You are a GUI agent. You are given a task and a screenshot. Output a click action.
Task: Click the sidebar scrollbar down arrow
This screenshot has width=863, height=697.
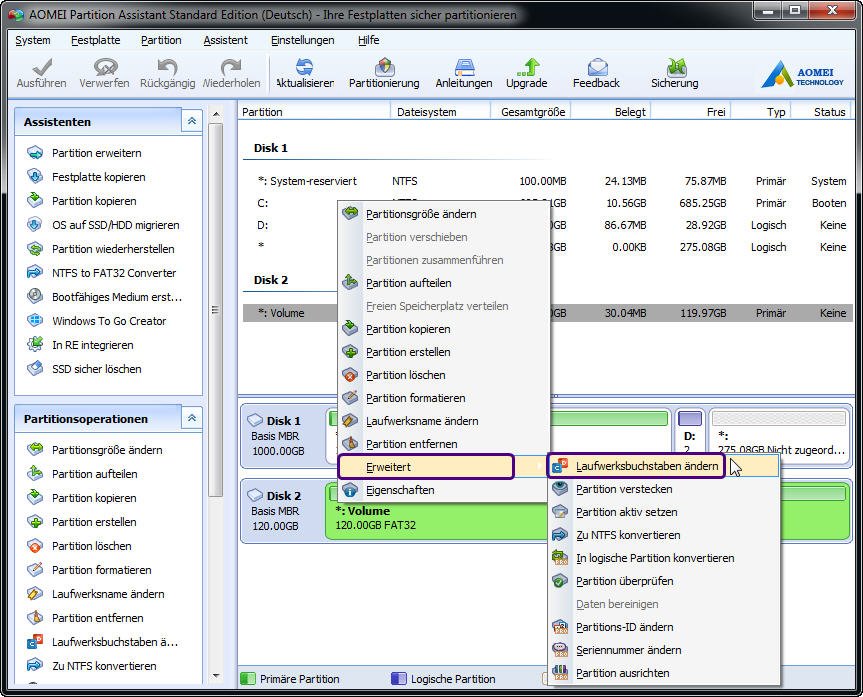(216, 676)
